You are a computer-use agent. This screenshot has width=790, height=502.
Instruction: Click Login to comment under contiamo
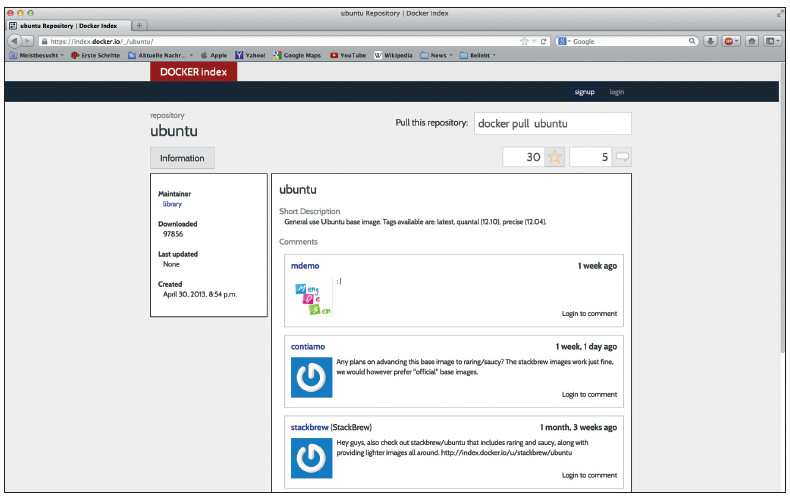click(589, 394)
